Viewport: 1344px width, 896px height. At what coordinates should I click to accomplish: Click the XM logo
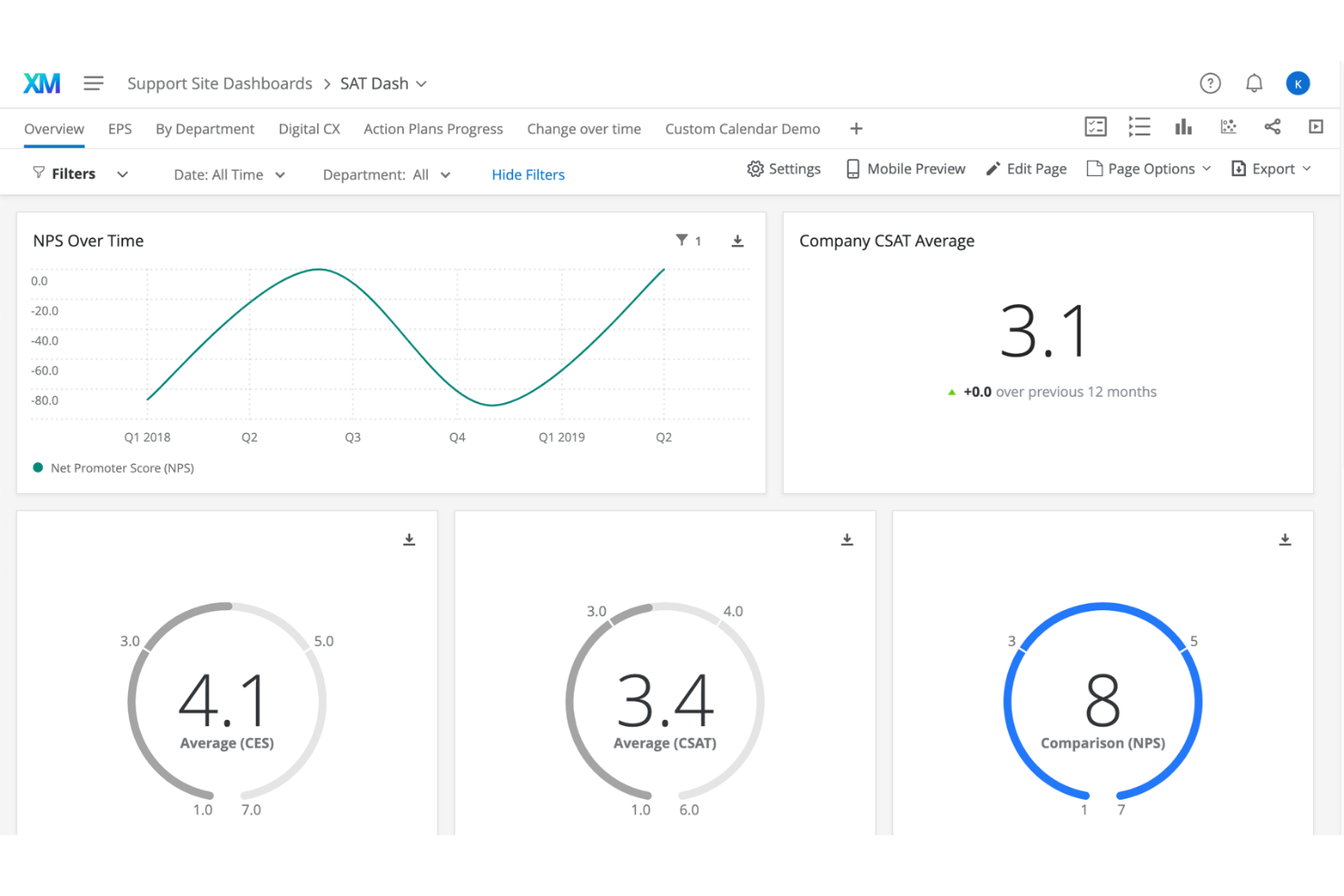click(x=42, y=84)
